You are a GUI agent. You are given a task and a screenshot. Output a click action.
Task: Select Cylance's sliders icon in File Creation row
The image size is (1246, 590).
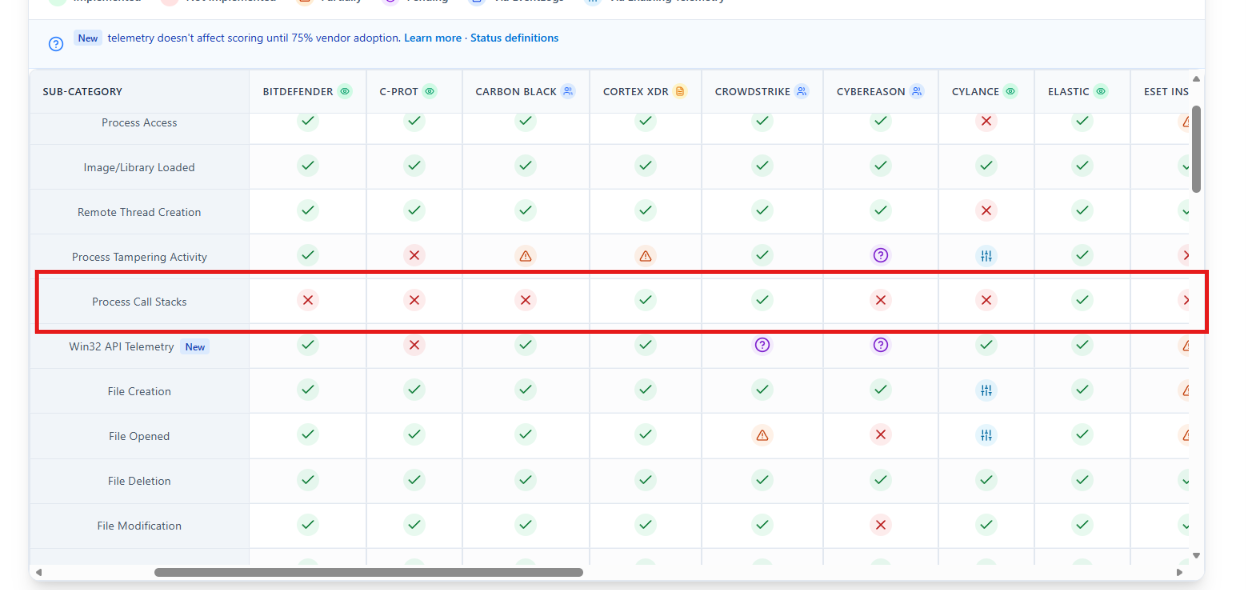click(x=987, y=390)
